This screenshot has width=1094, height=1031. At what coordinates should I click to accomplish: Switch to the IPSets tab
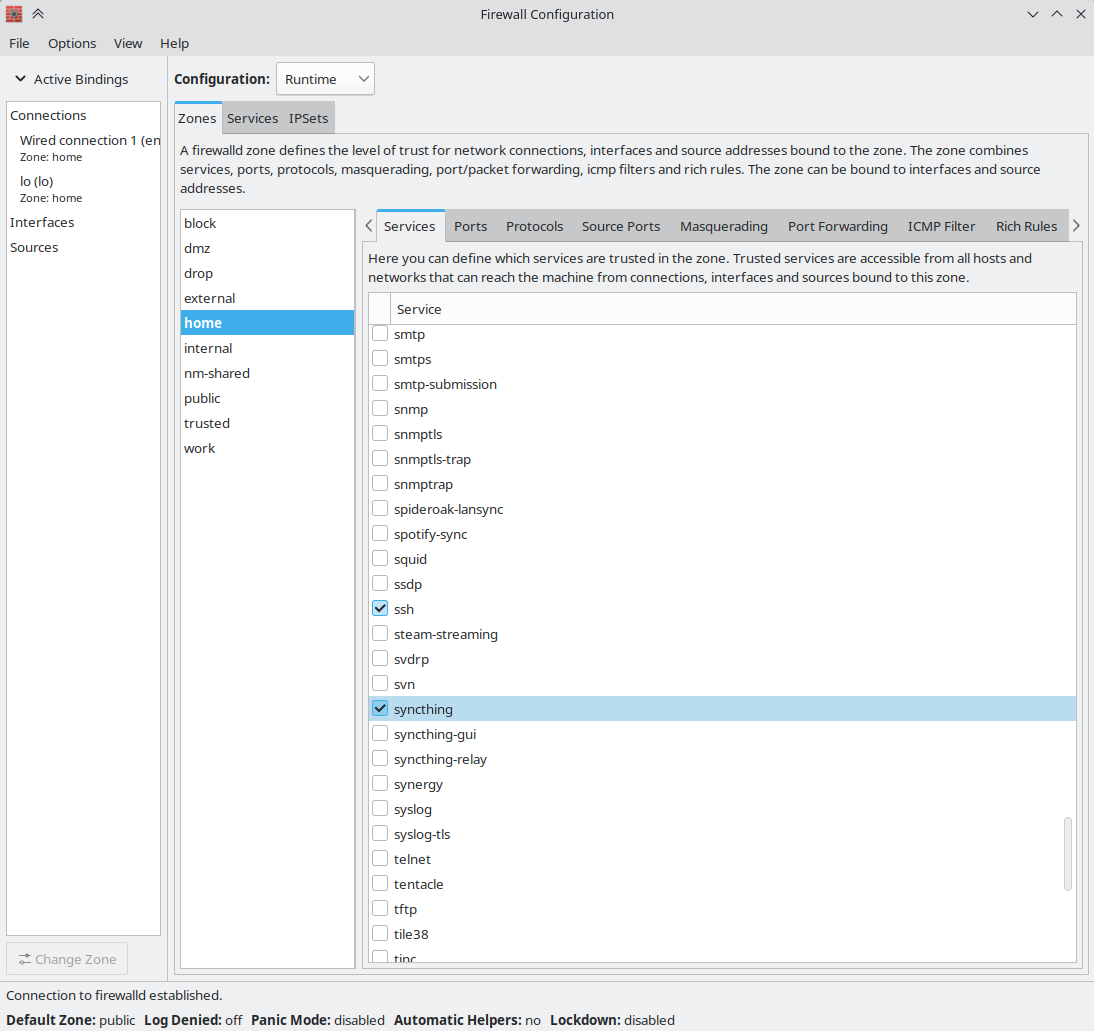[308, 117]
